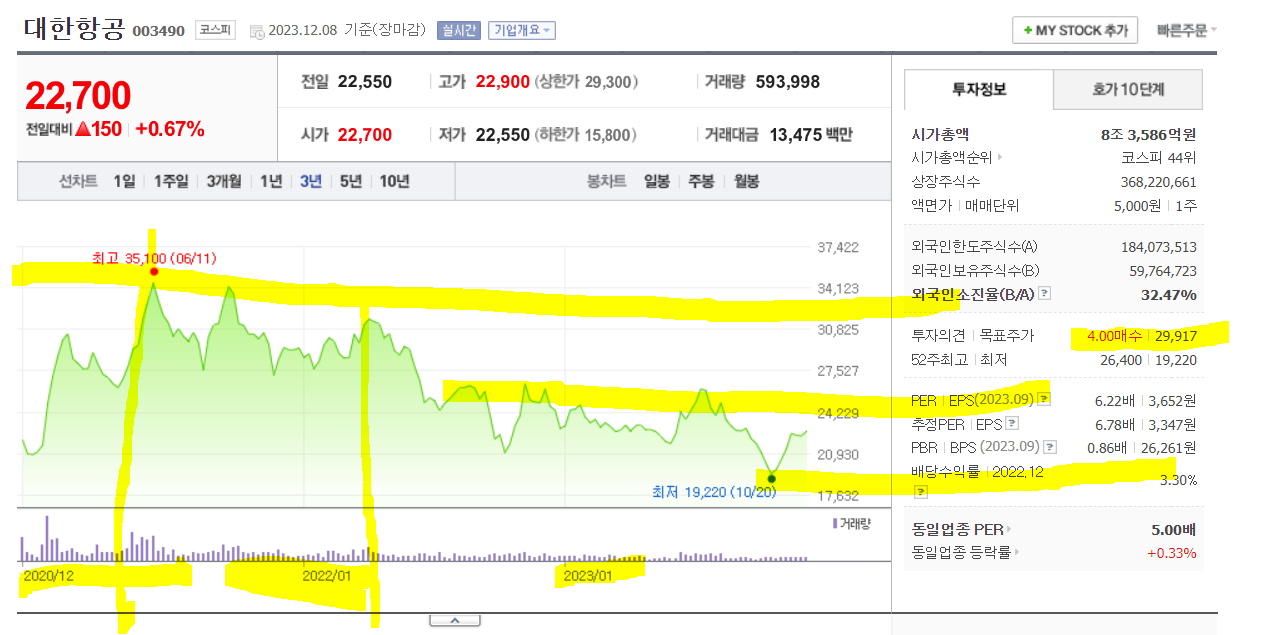1263x635 pixels.
Task: Select the 10년 line chart period
Action: coord(394,181)
